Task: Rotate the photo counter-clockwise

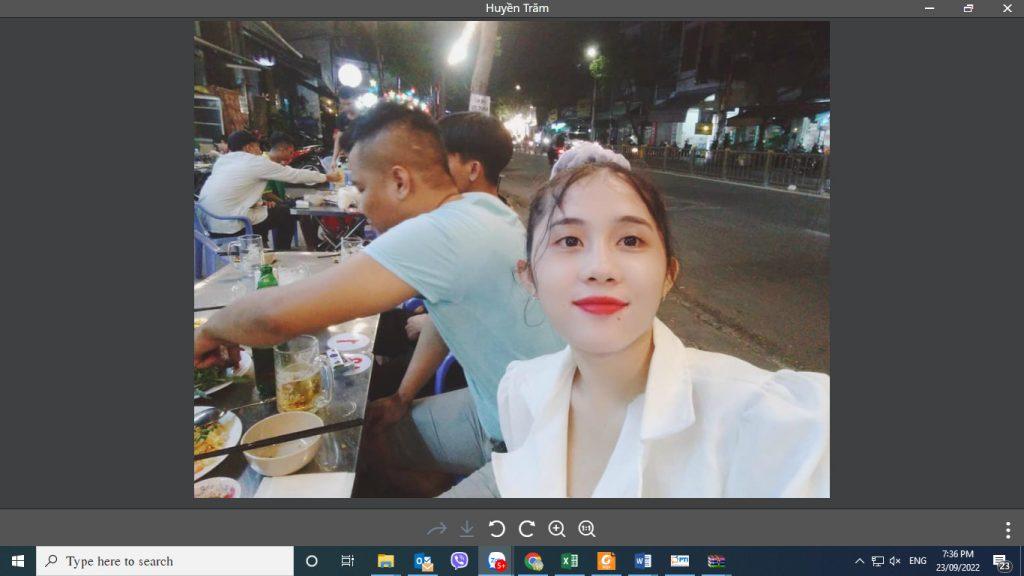Action: (x=497, y=529)
